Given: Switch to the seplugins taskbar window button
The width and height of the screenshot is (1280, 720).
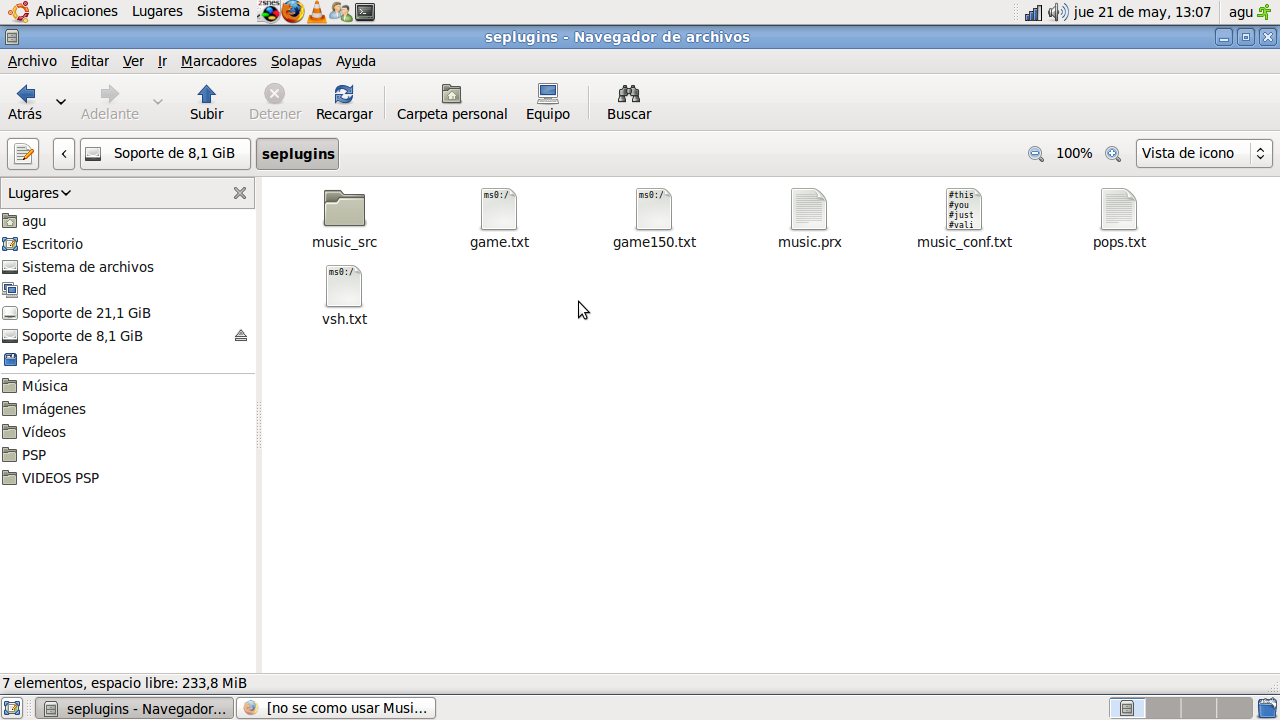Looking at the screenshot, I should coord(134,708).
